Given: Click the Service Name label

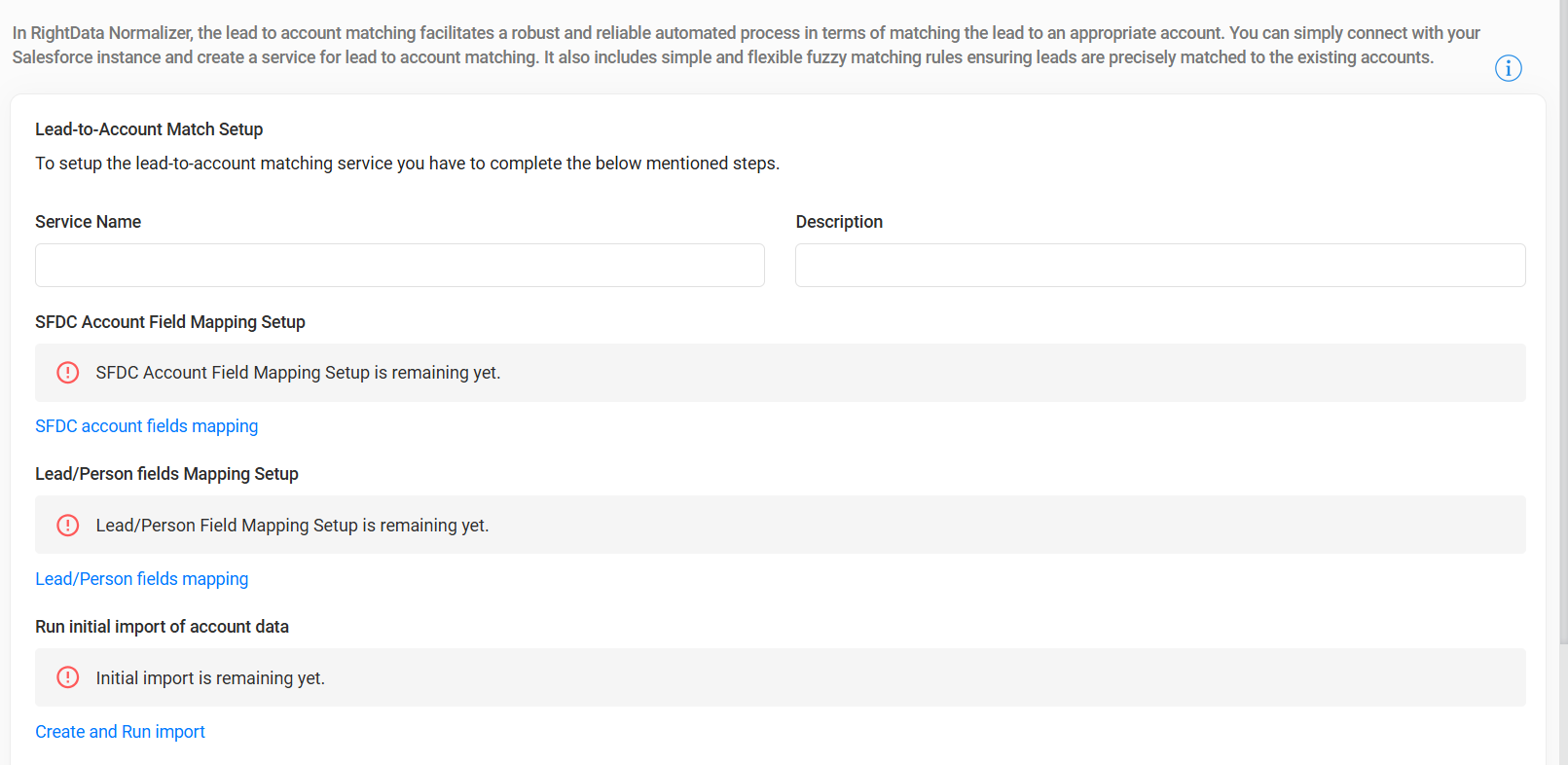Looking at the screenshot, I should coord(89,222).
